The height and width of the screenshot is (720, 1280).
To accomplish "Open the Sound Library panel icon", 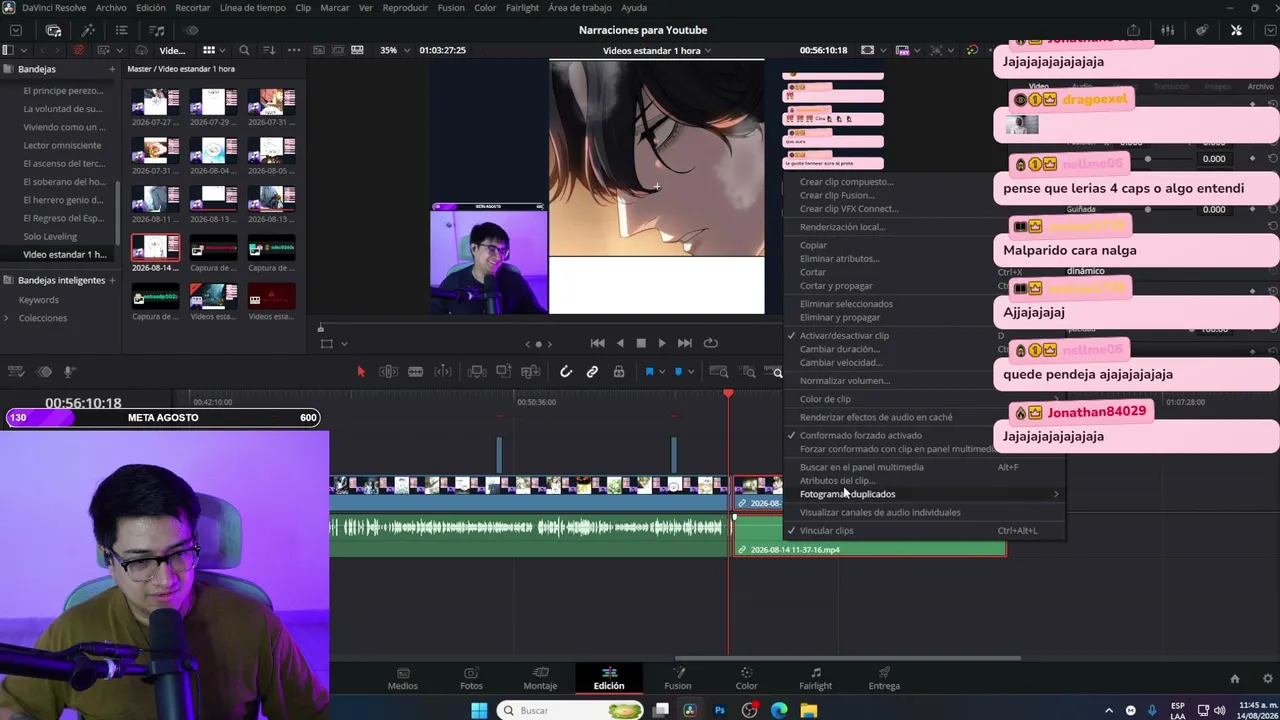I will pyautogui.click(x=157, y=30).
